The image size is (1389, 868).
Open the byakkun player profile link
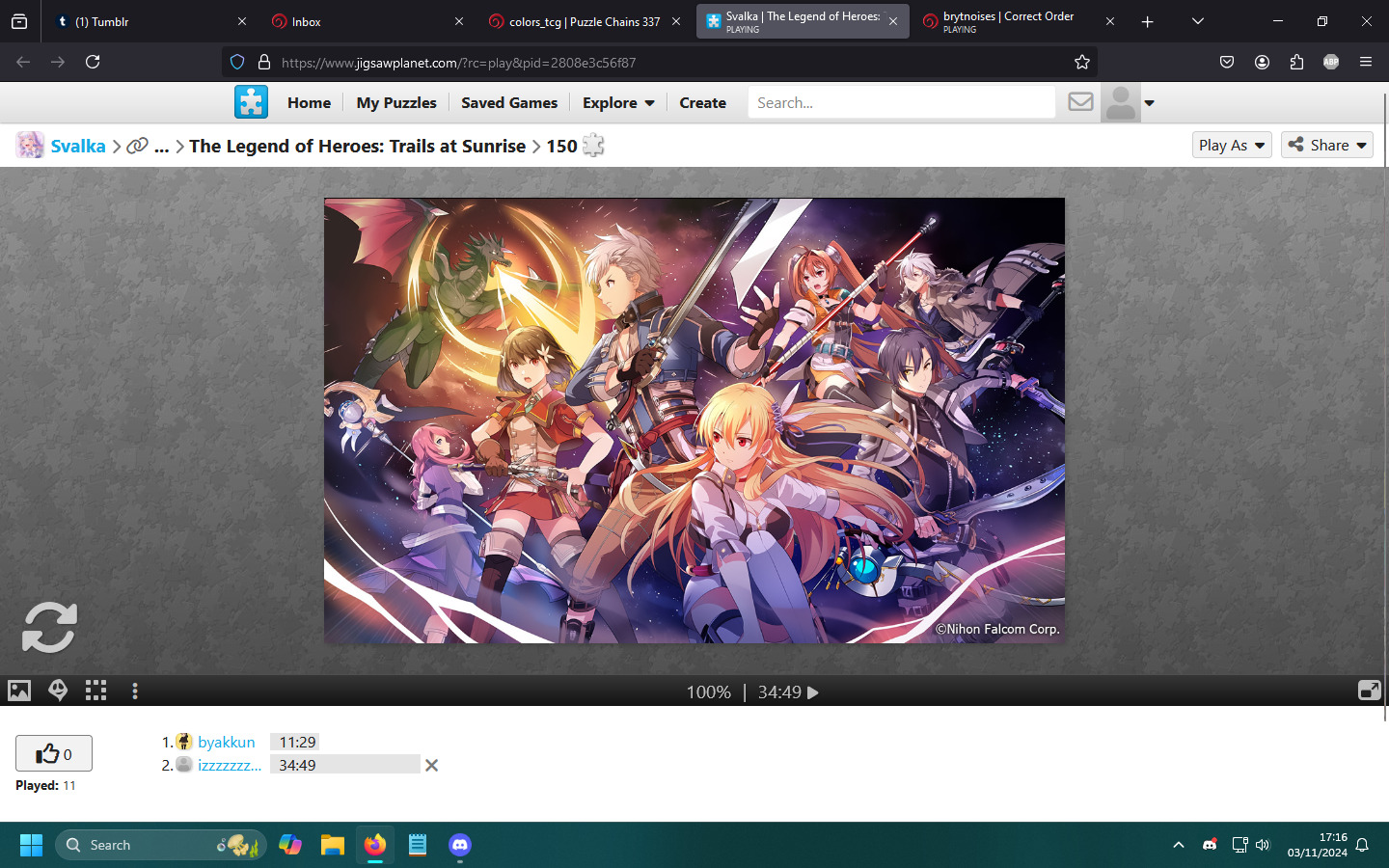pos(227,742)
